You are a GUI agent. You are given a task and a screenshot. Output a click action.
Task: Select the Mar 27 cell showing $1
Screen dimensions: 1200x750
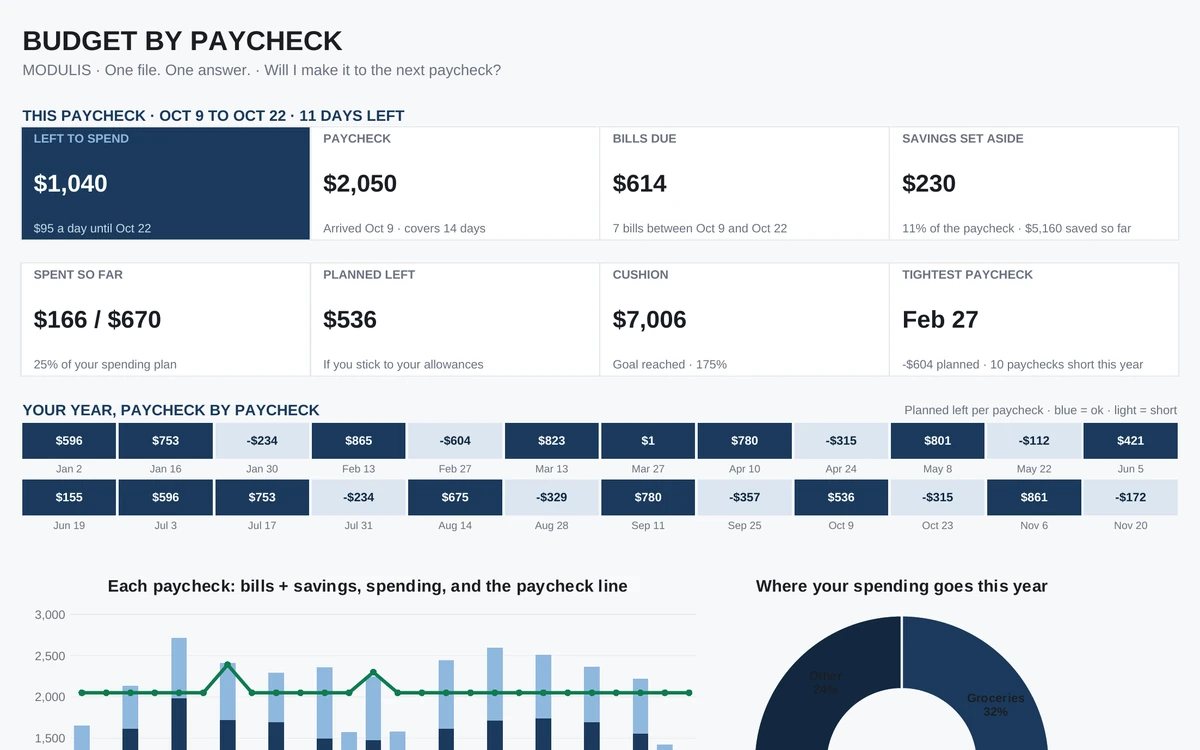click(x=648, y=441)
